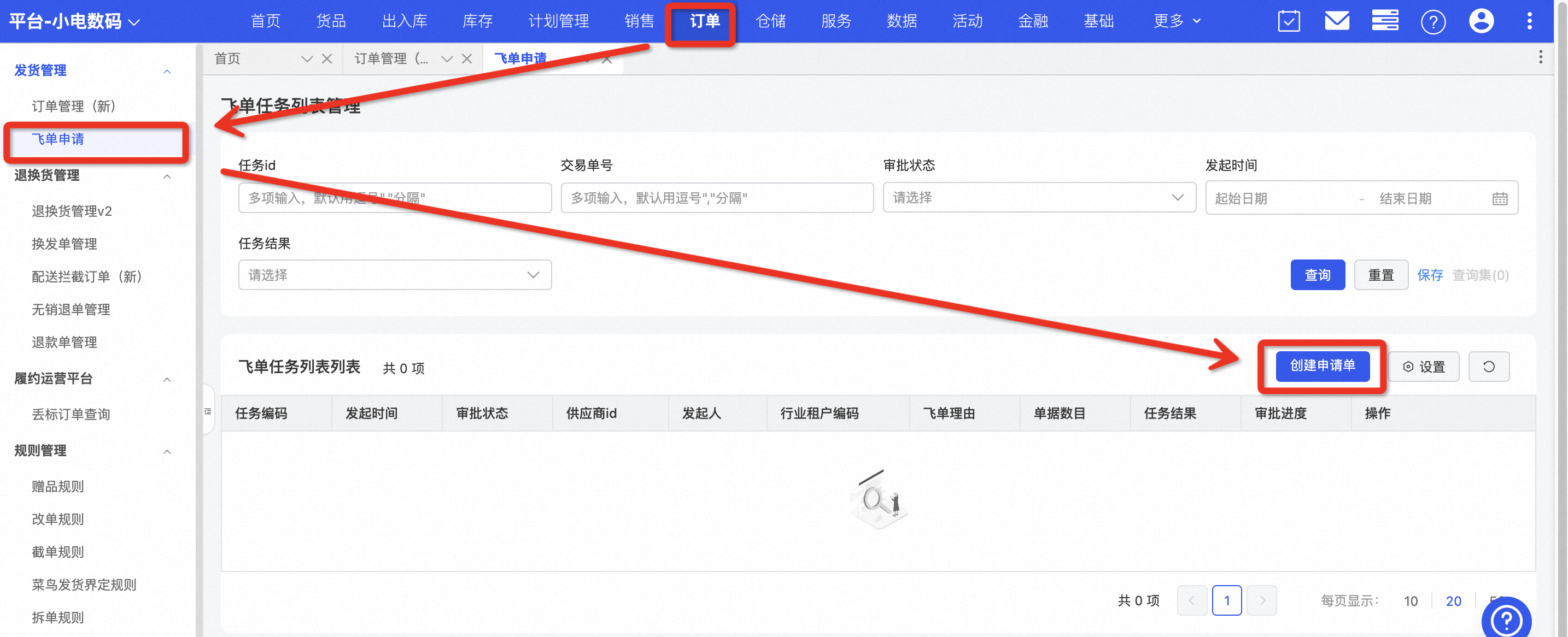
Task: Select the 订单 top menu
Action: (705, 21)
